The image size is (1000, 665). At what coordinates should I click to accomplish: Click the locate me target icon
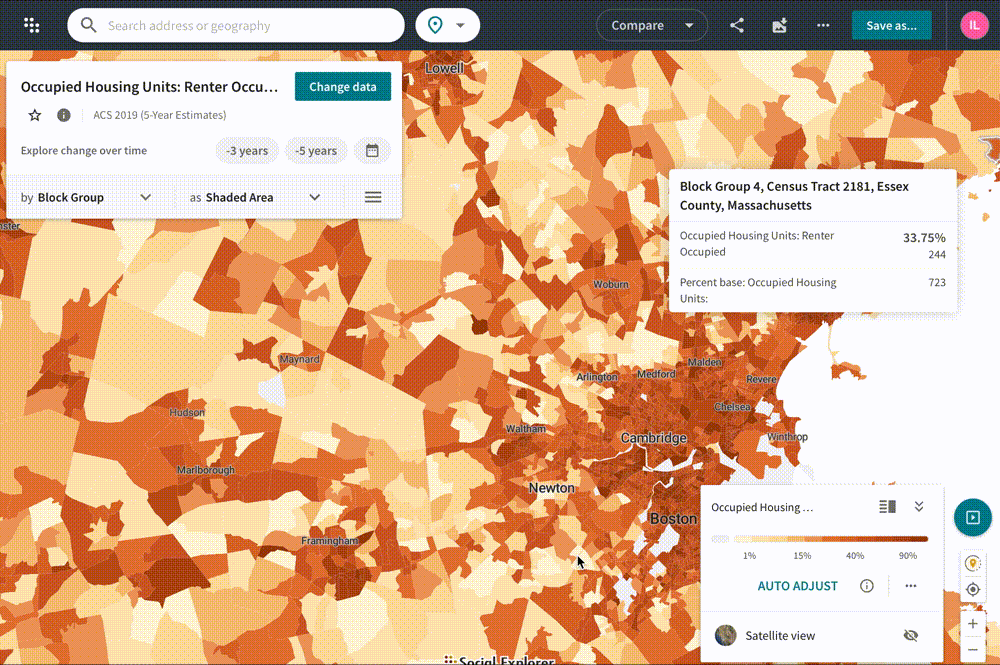[973, 589]
